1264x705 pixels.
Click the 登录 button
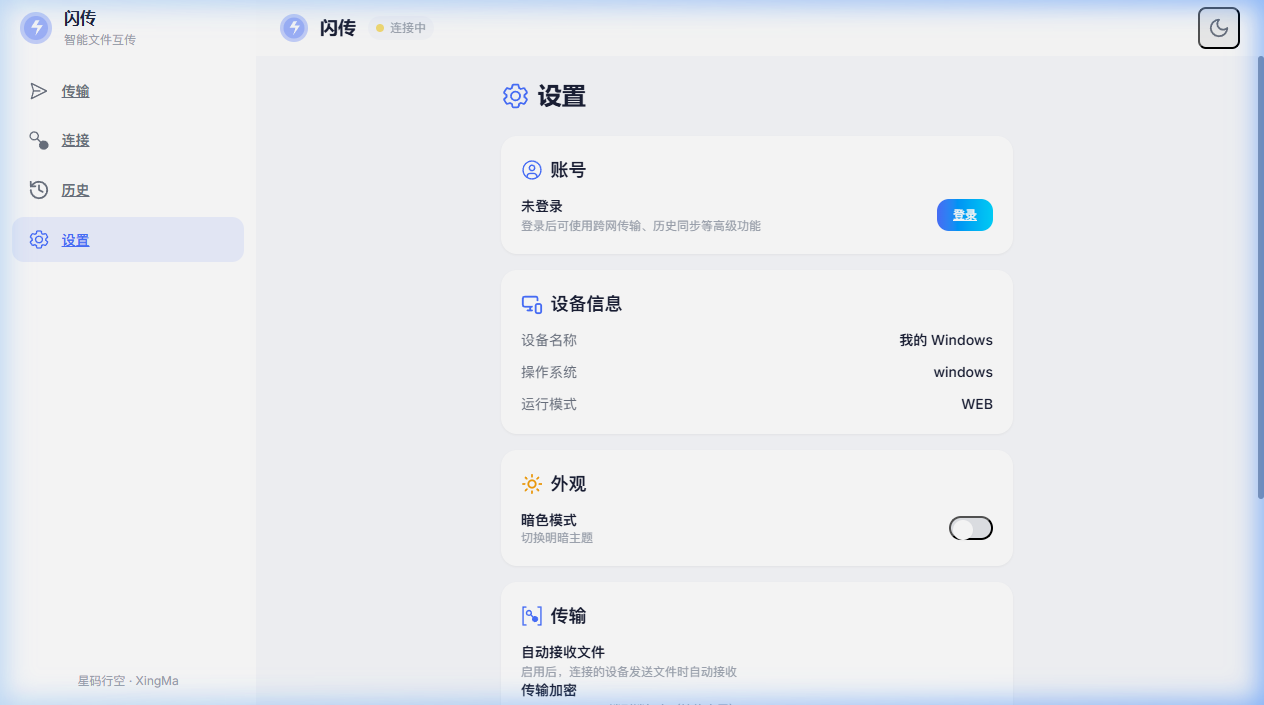click(x=965, y=215)
